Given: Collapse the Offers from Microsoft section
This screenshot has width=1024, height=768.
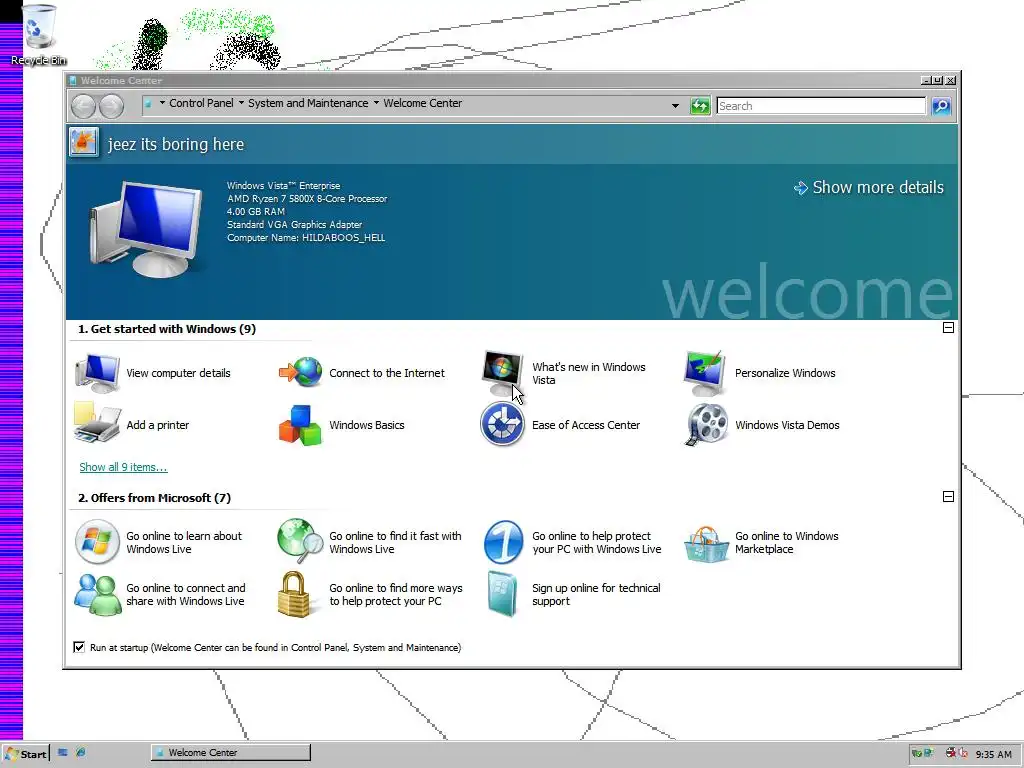Looking at the screenshot, I should point(949,497).
